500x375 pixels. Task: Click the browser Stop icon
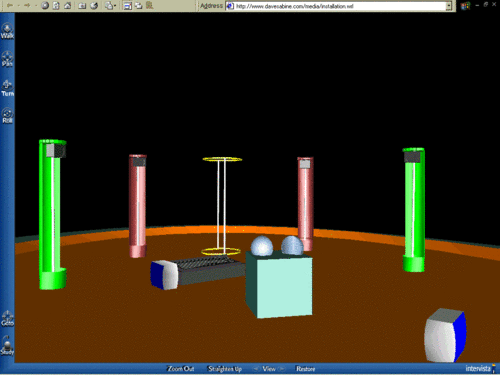45,5
